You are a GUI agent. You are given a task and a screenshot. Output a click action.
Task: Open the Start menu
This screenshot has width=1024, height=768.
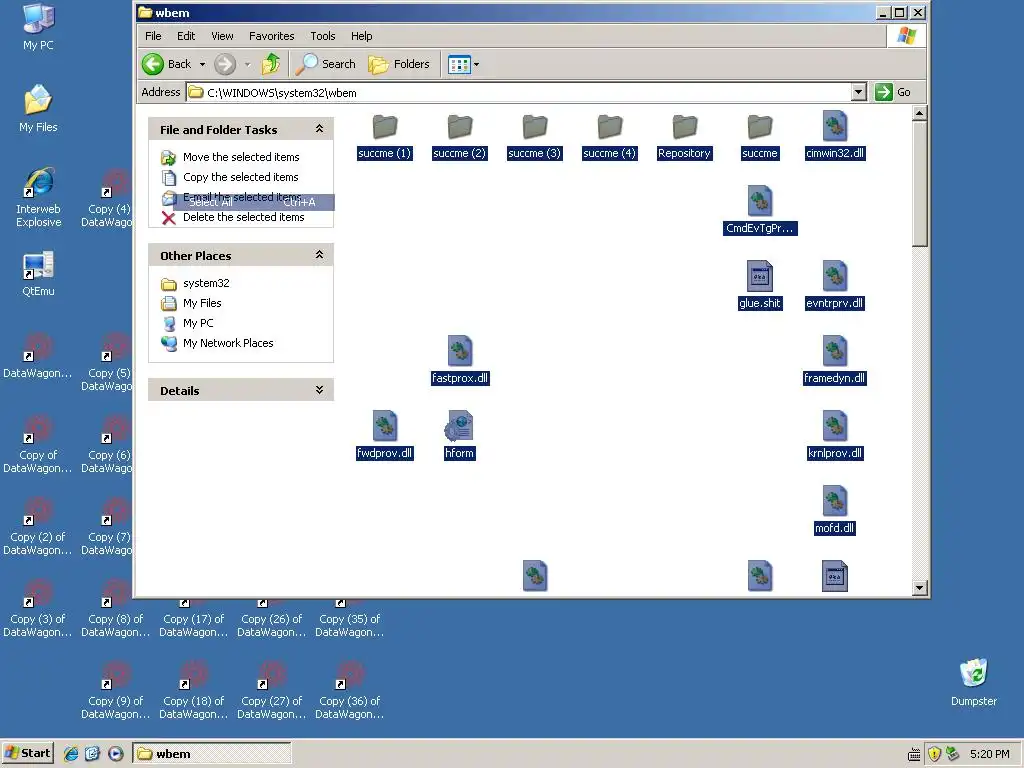pyautogui.click(x=27, y=753)
